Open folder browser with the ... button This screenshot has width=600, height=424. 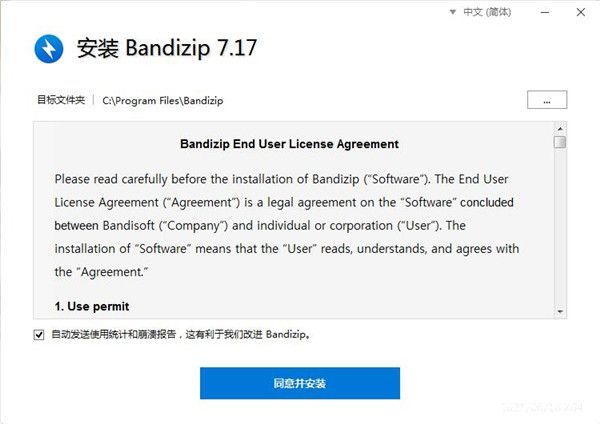547,100
